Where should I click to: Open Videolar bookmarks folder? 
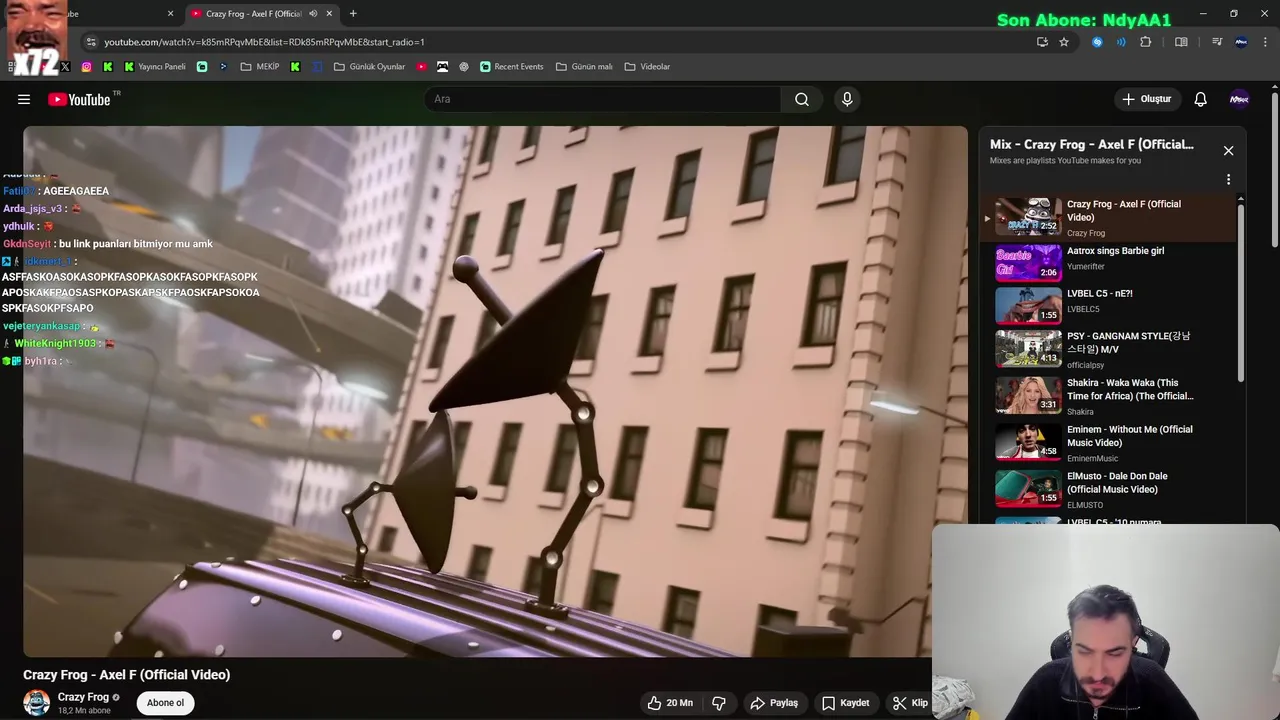coord(647,67)
